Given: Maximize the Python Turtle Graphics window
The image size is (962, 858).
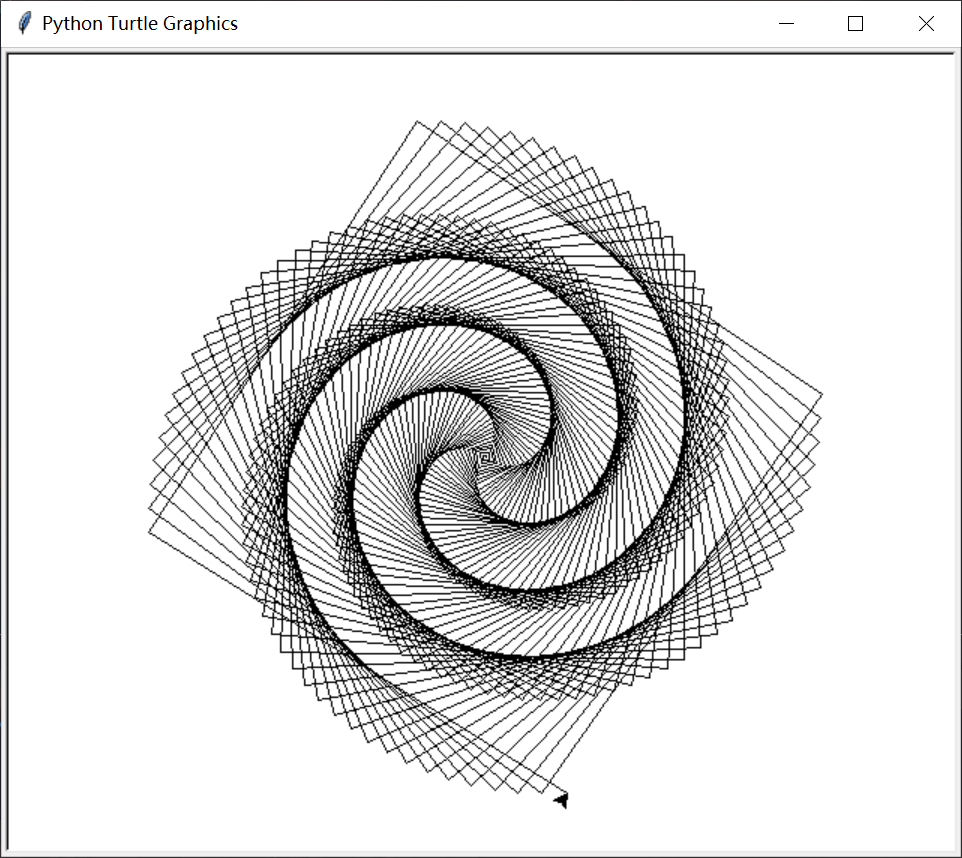Looking at the screenshot, I should tap(855, 23).
